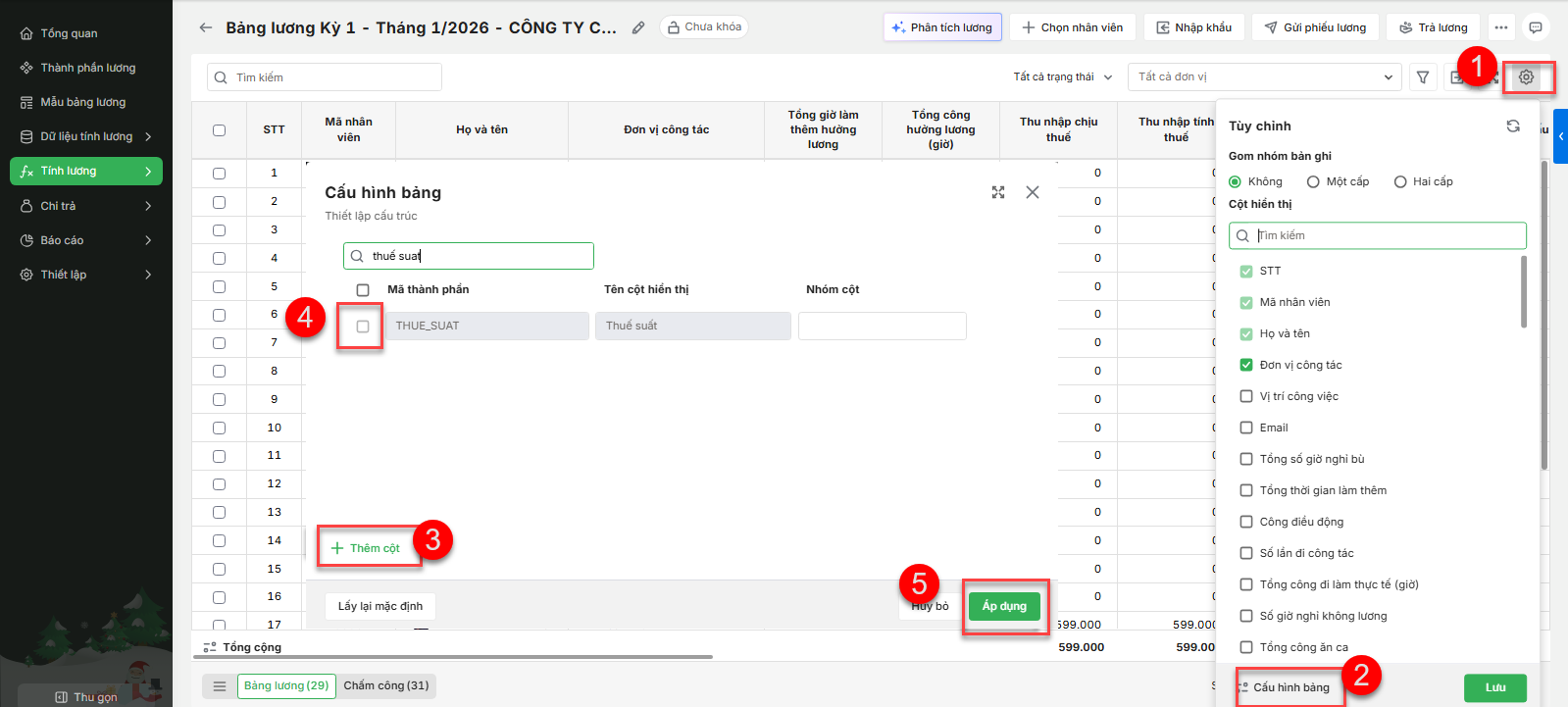Click Lấy lại mặc định button
Screen dimensions: 1568x707
[x=380, y=606]
